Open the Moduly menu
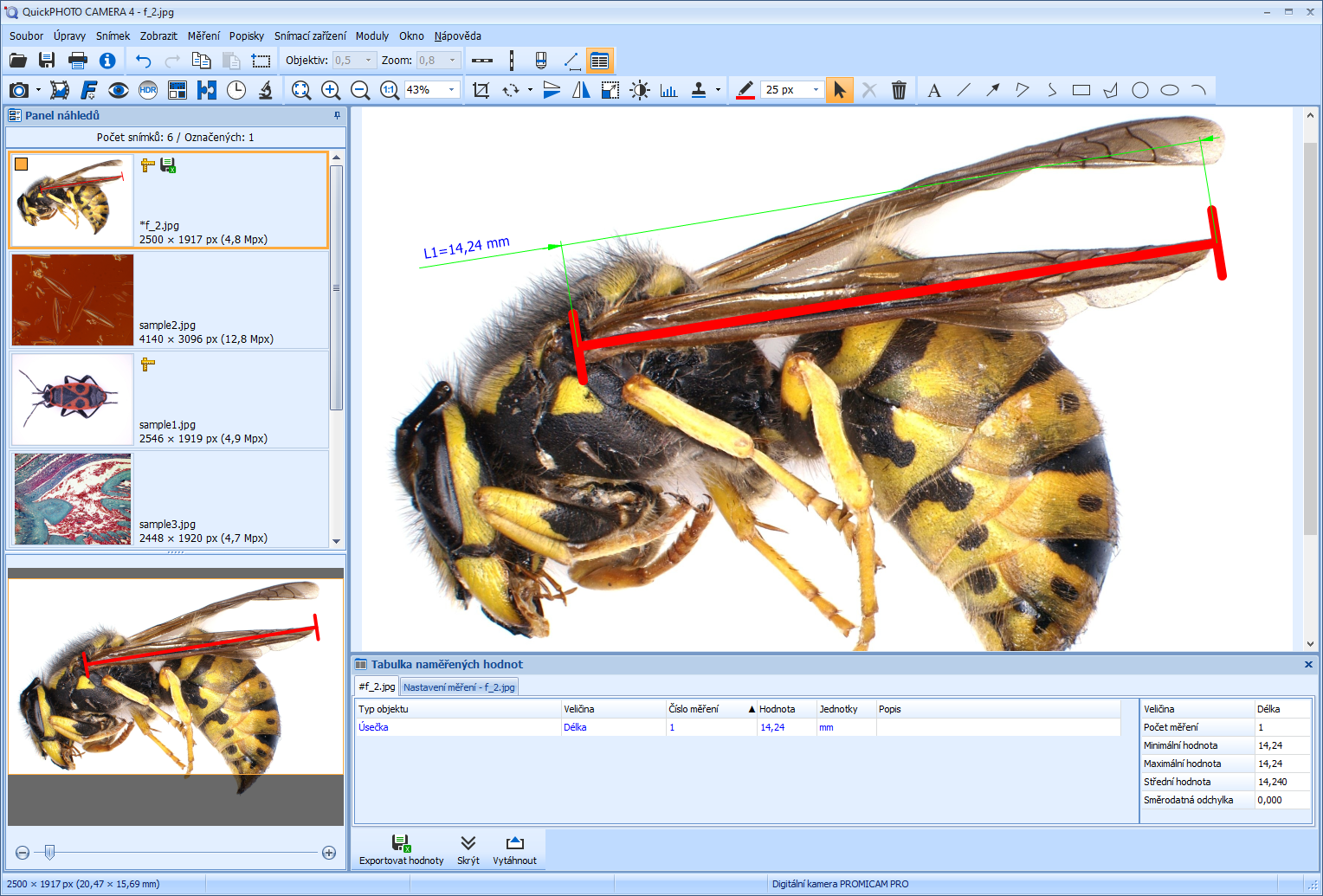The height and width of the screenshot is (896, 1323). point(372,36)
